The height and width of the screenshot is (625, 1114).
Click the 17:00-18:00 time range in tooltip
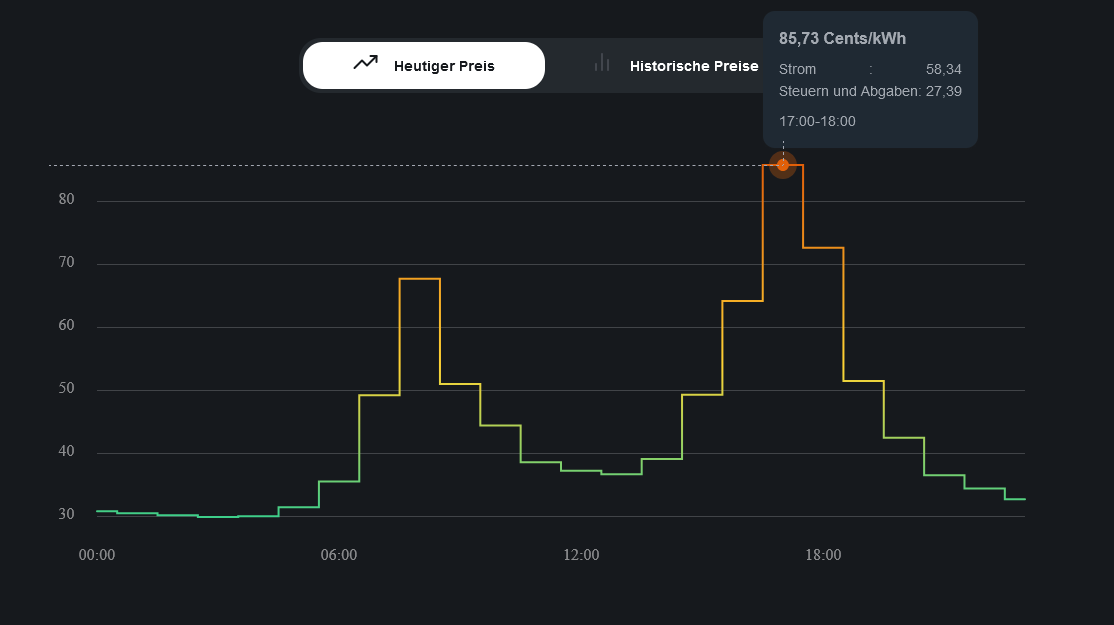click(x=817, y=121)
